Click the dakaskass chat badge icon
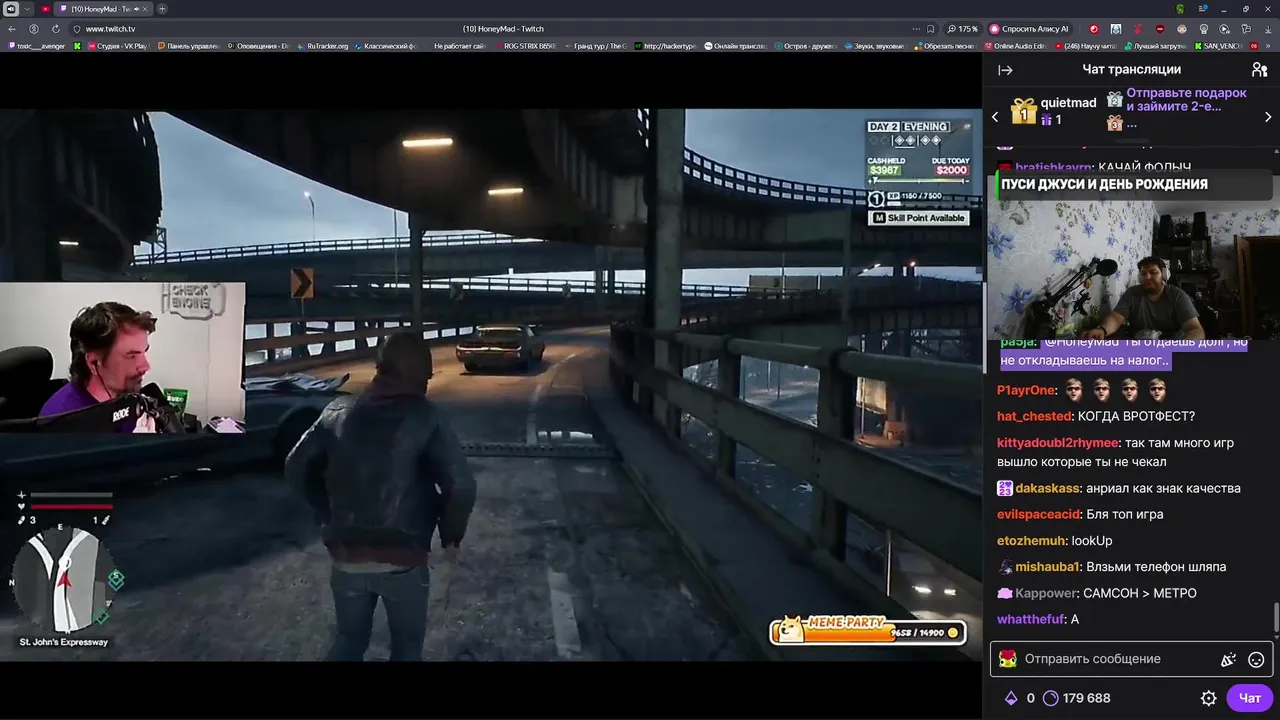The width and height of the screenshot is (1280, 720). click(1005, 488)
